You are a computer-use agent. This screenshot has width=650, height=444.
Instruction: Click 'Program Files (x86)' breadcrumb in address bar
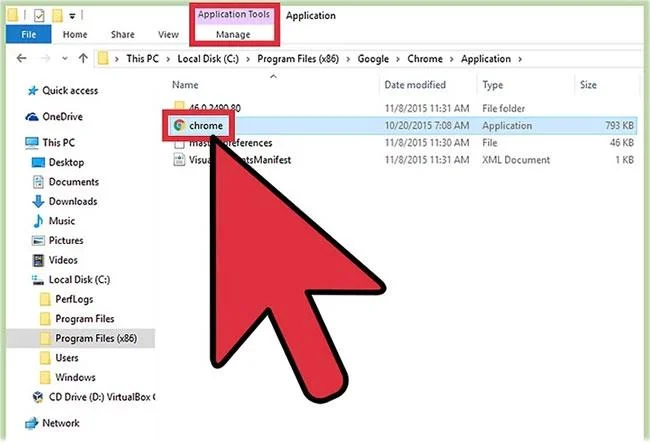click(x=298, y=59)
